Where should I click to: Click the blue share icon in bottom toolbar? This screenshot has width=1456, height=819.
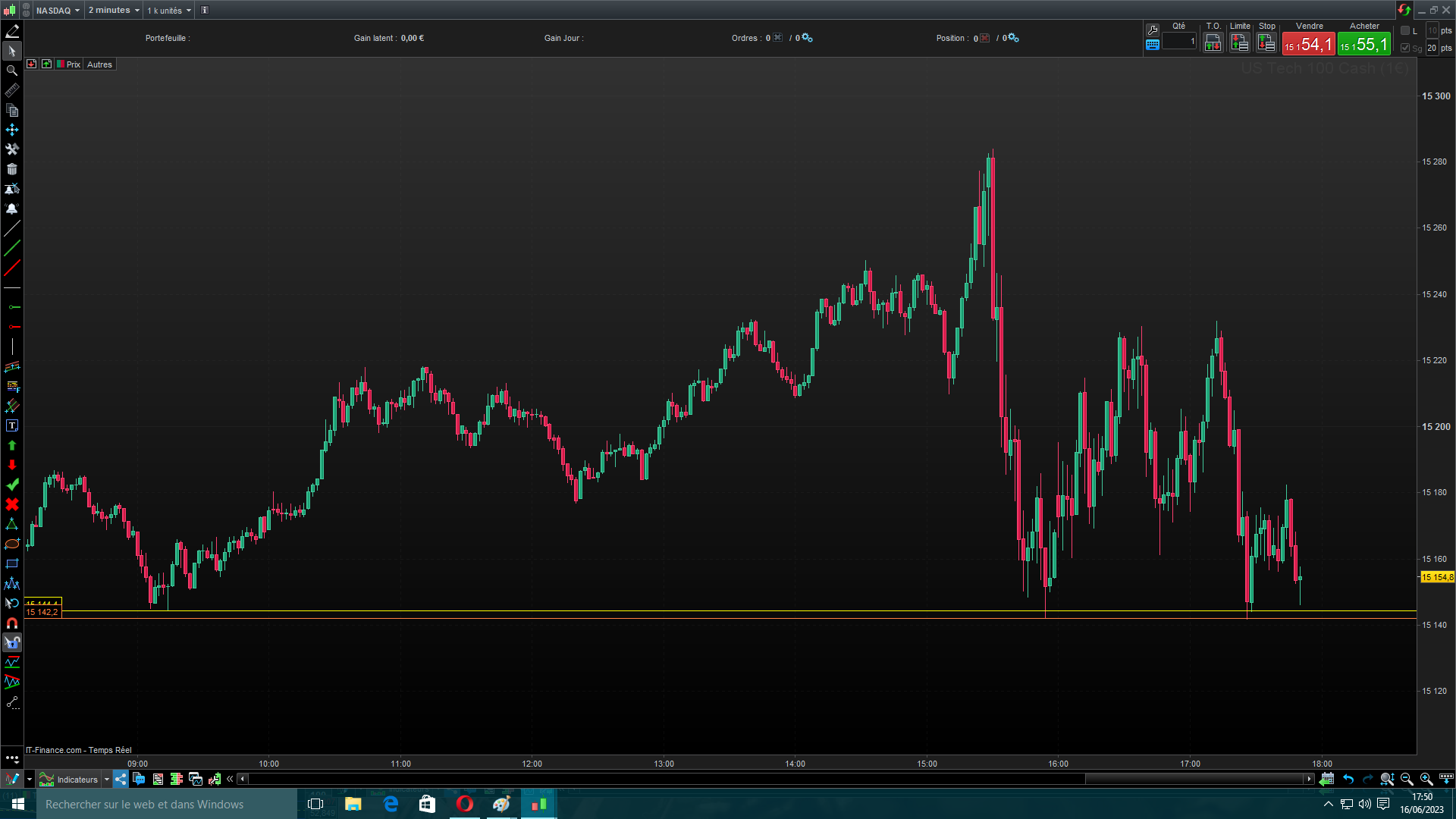121,779
